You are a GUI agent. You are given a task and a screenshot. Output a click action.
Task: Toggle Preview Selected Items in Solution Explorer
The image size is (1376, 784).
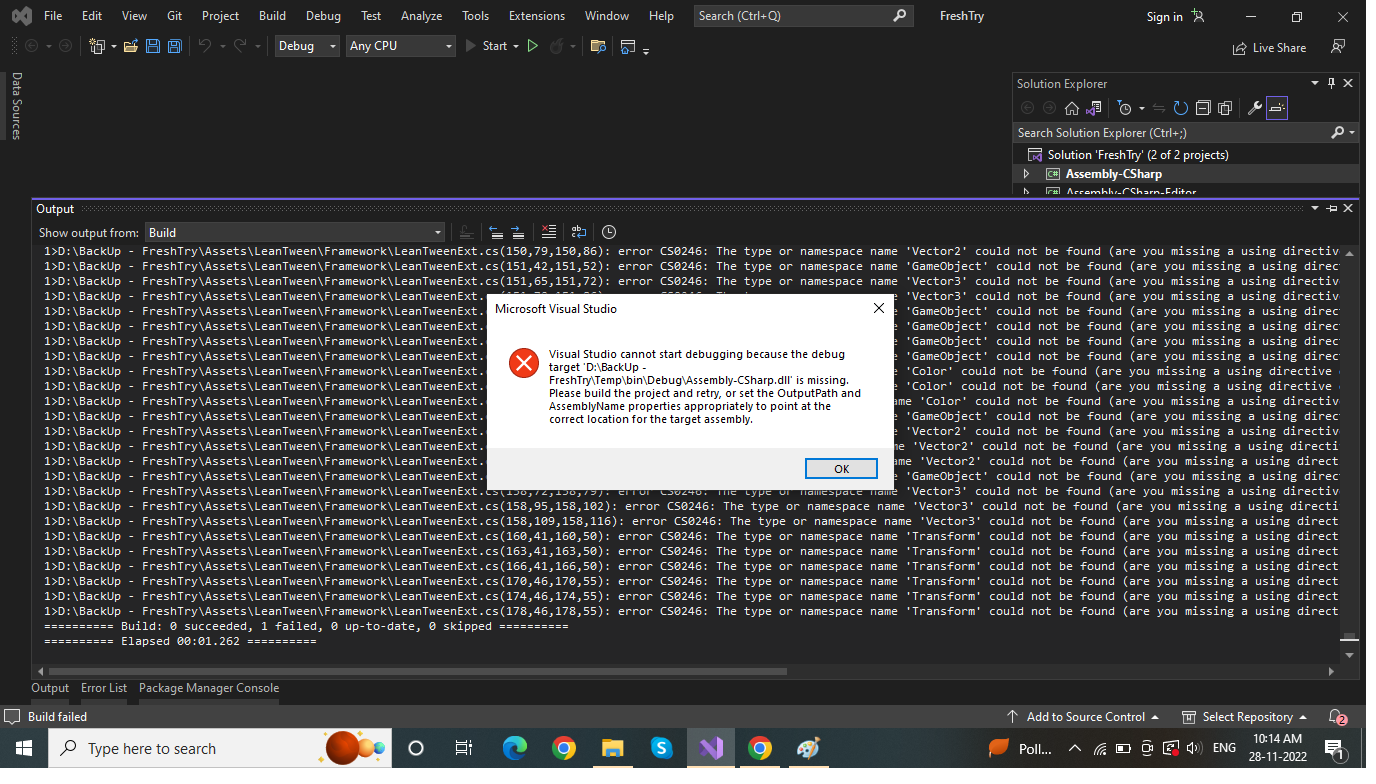[1277, 108]
